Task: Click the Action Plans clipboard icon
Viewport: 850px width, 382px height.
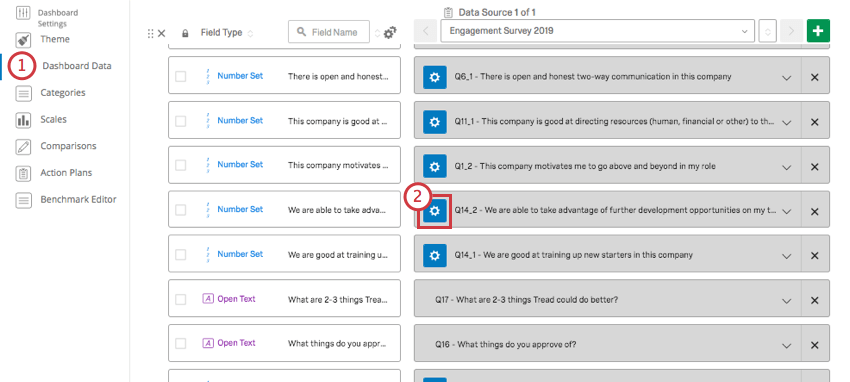Action: click(23, 173)
